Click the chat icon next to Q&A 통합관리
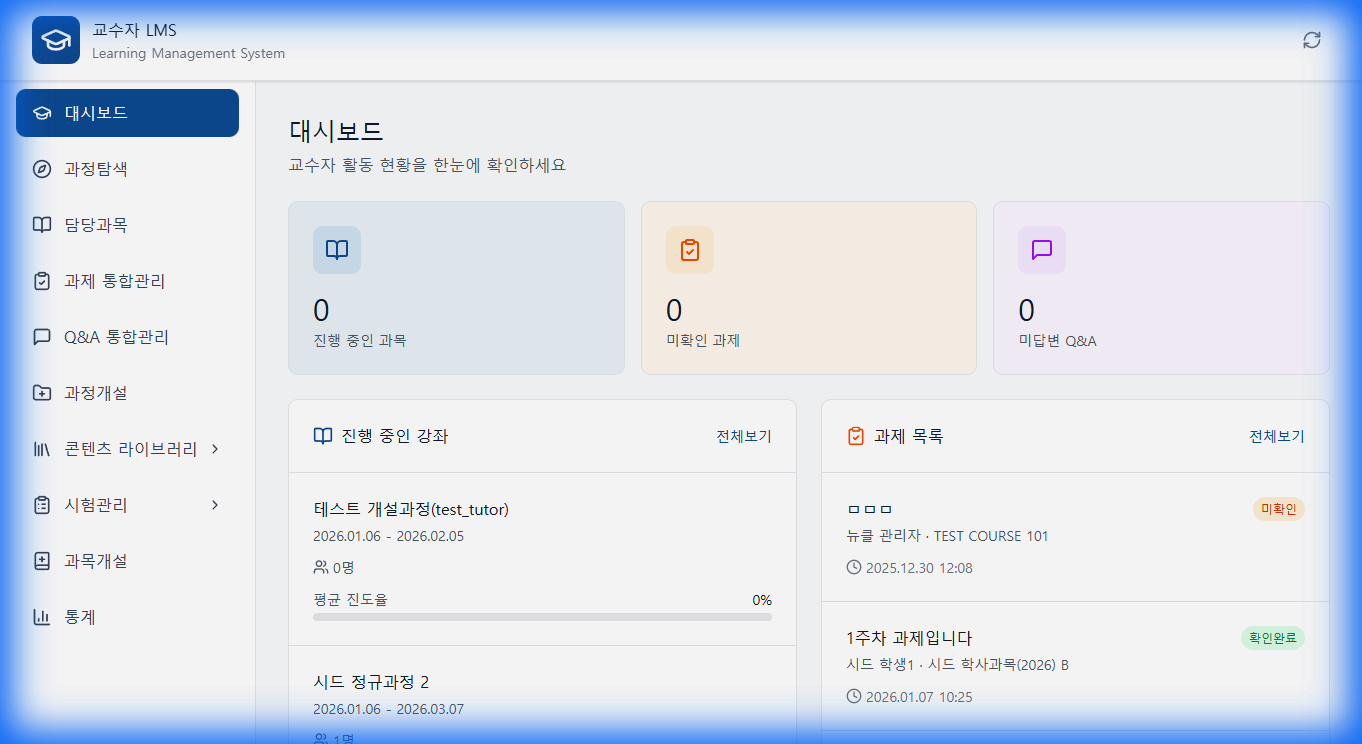 [x=41, y=337]
